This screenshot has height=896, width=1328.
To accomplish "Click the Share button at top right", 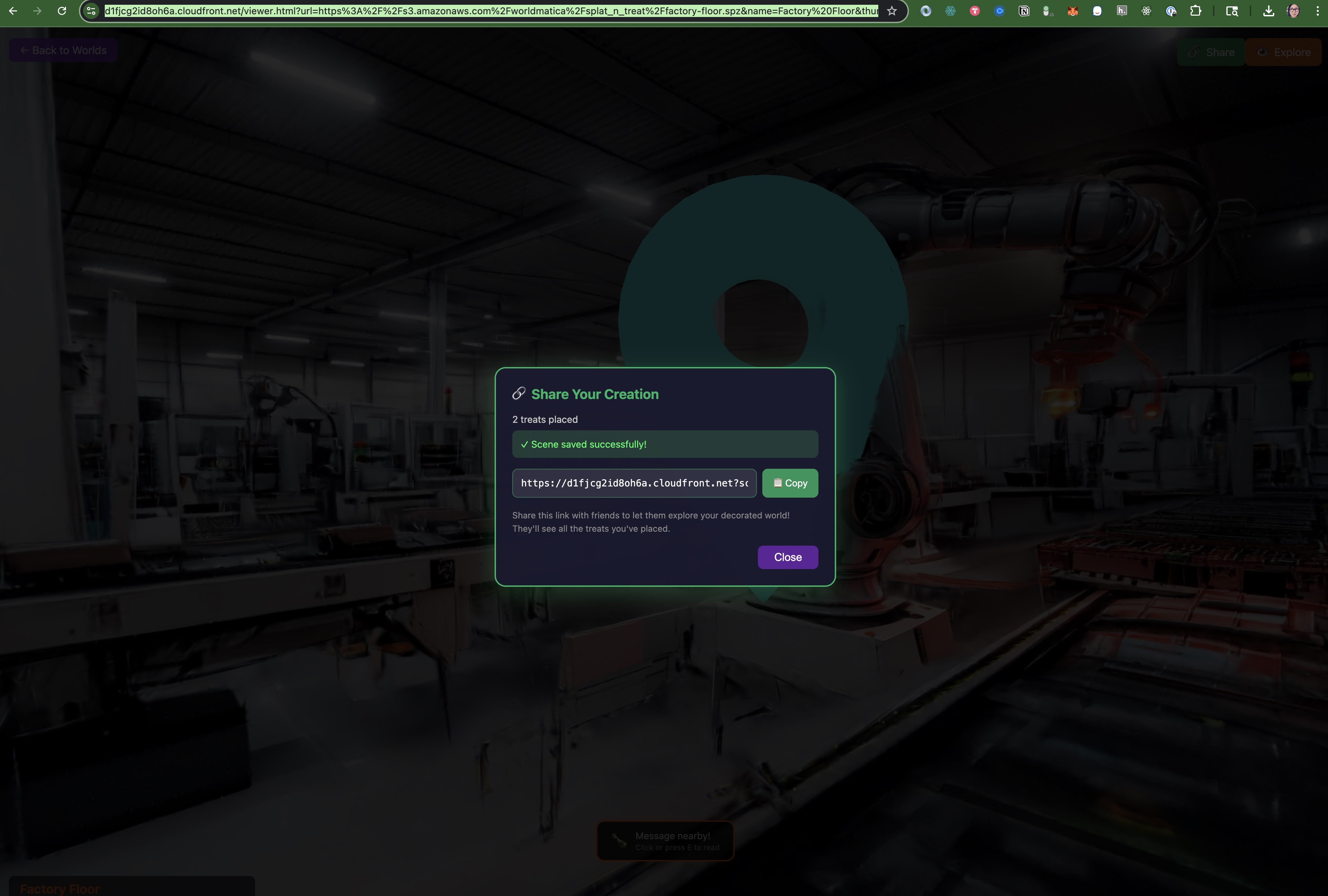I will [x=1211, y=53].
